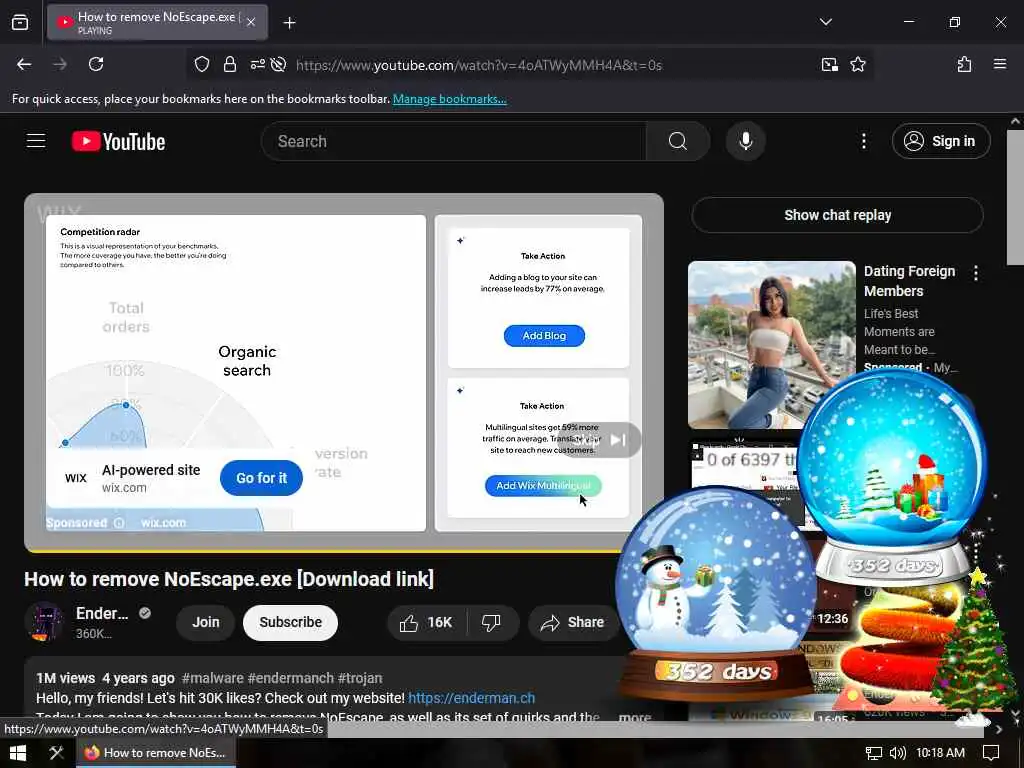The width and height of the screenshot is (1024, 768).
Task: Sign in to YouTube
Action: 941,141
